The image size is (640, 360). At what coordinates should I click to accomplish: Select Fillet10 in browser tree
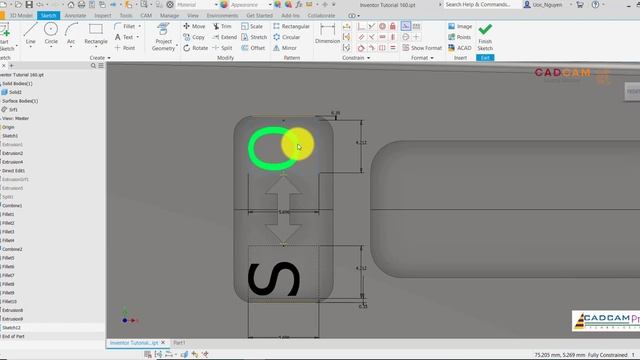pyautogui.click(x=9, y=301)
